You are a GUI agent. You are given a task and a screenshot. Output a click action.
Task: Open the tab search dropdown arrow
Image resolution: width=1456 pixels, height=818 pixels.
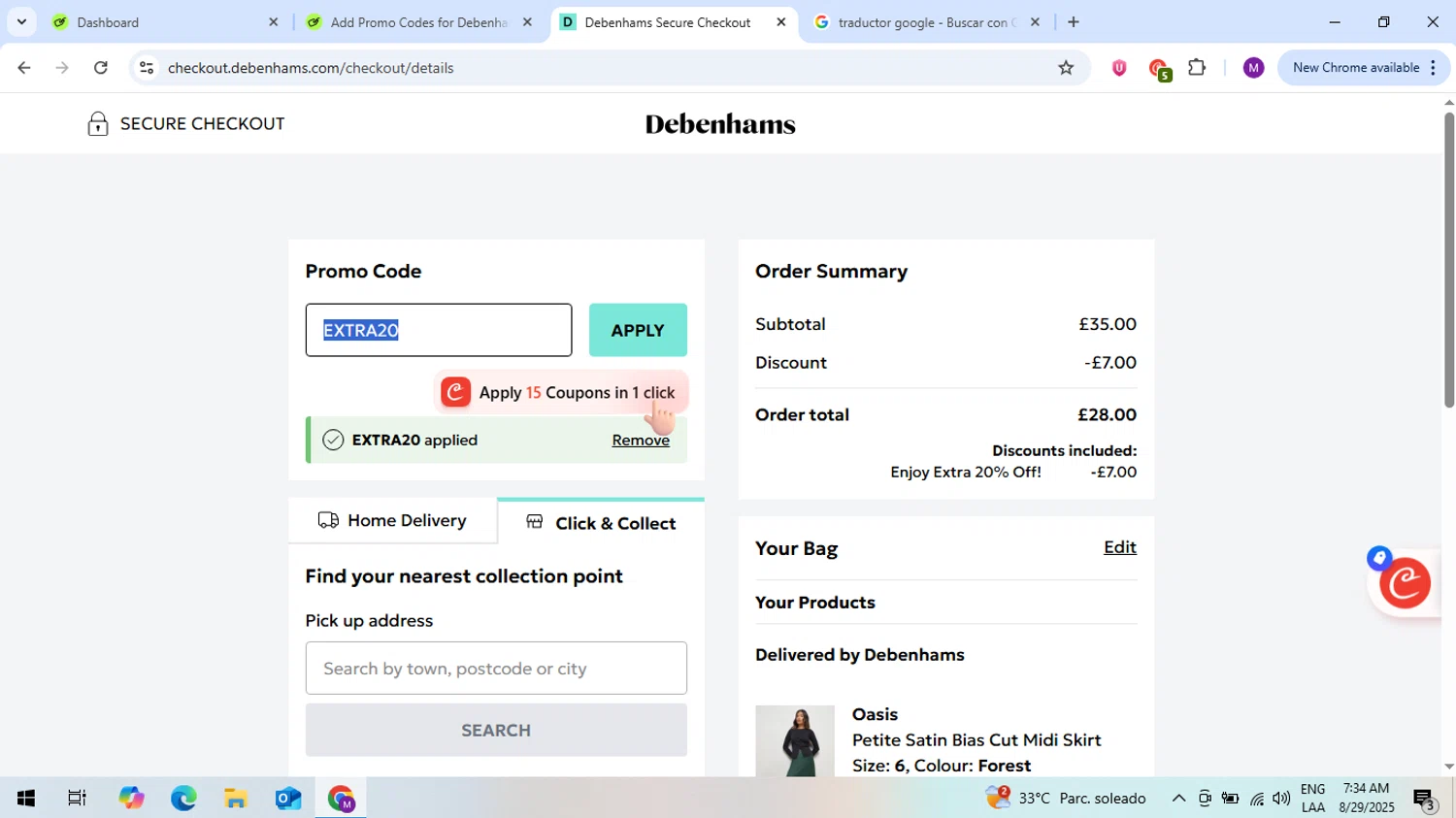(21, 21)
